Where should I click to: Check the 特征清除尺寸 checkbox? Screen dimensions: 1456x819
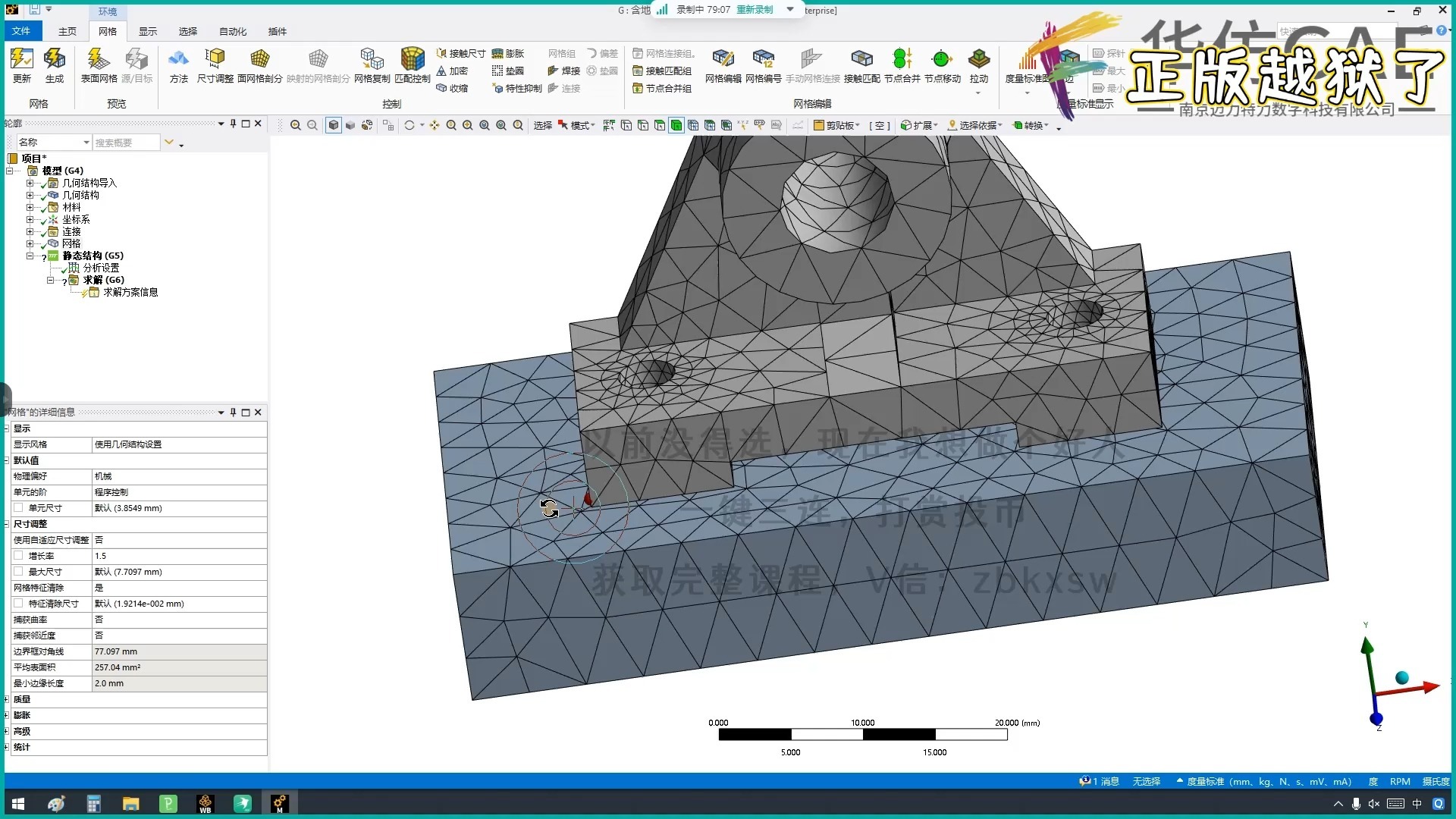[18, 604]
